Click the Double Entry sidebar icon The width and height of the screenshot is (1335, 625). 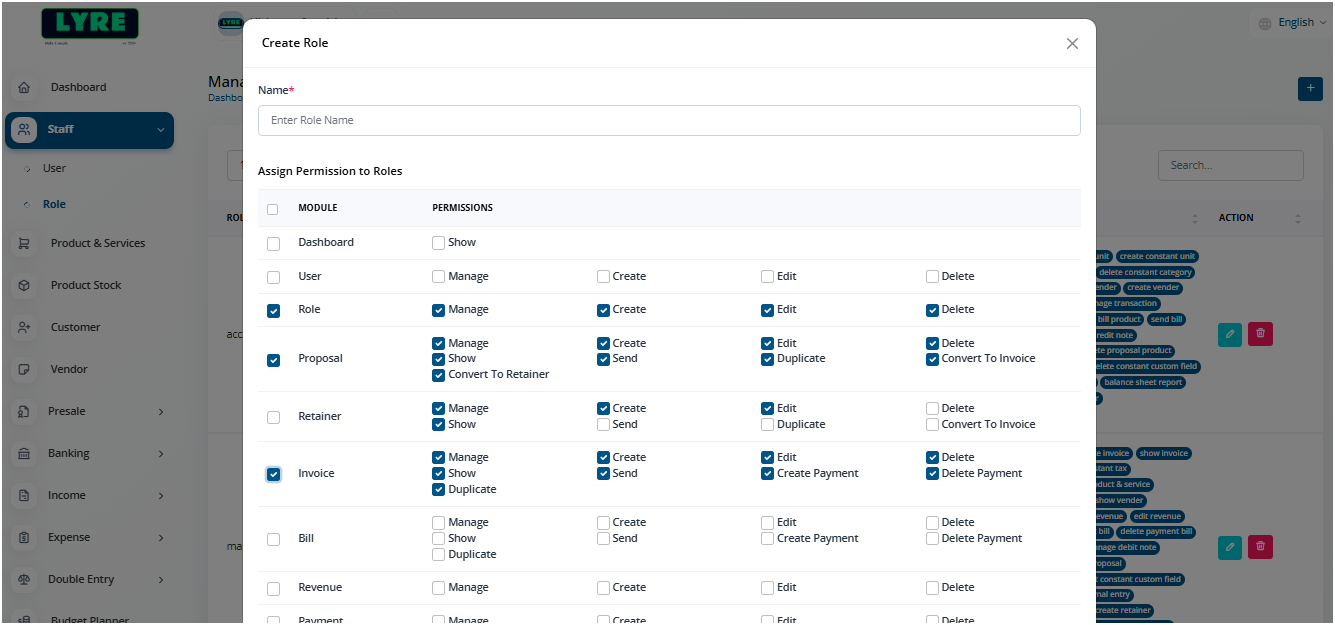(x=24, y=579)
